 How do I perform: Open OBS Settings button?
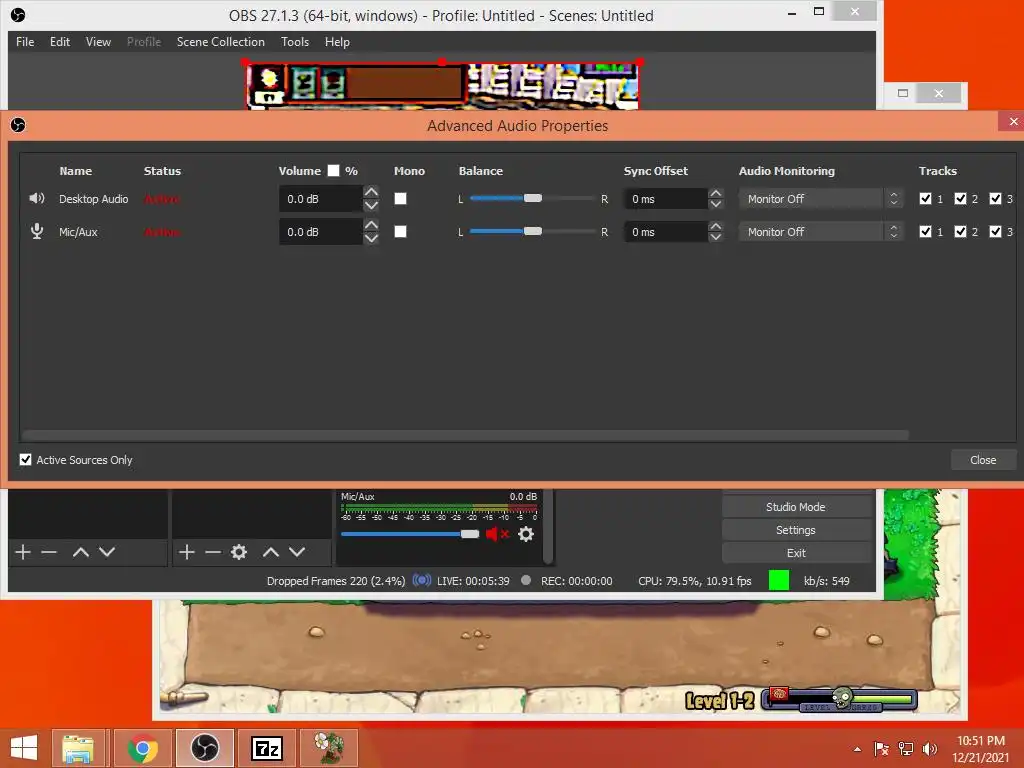coord(795,530)
